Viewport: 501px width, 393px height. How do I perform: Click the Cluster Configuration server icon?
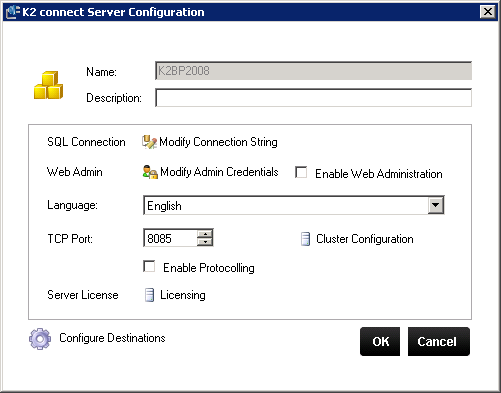pyautogui.click(x=305, y=239)
